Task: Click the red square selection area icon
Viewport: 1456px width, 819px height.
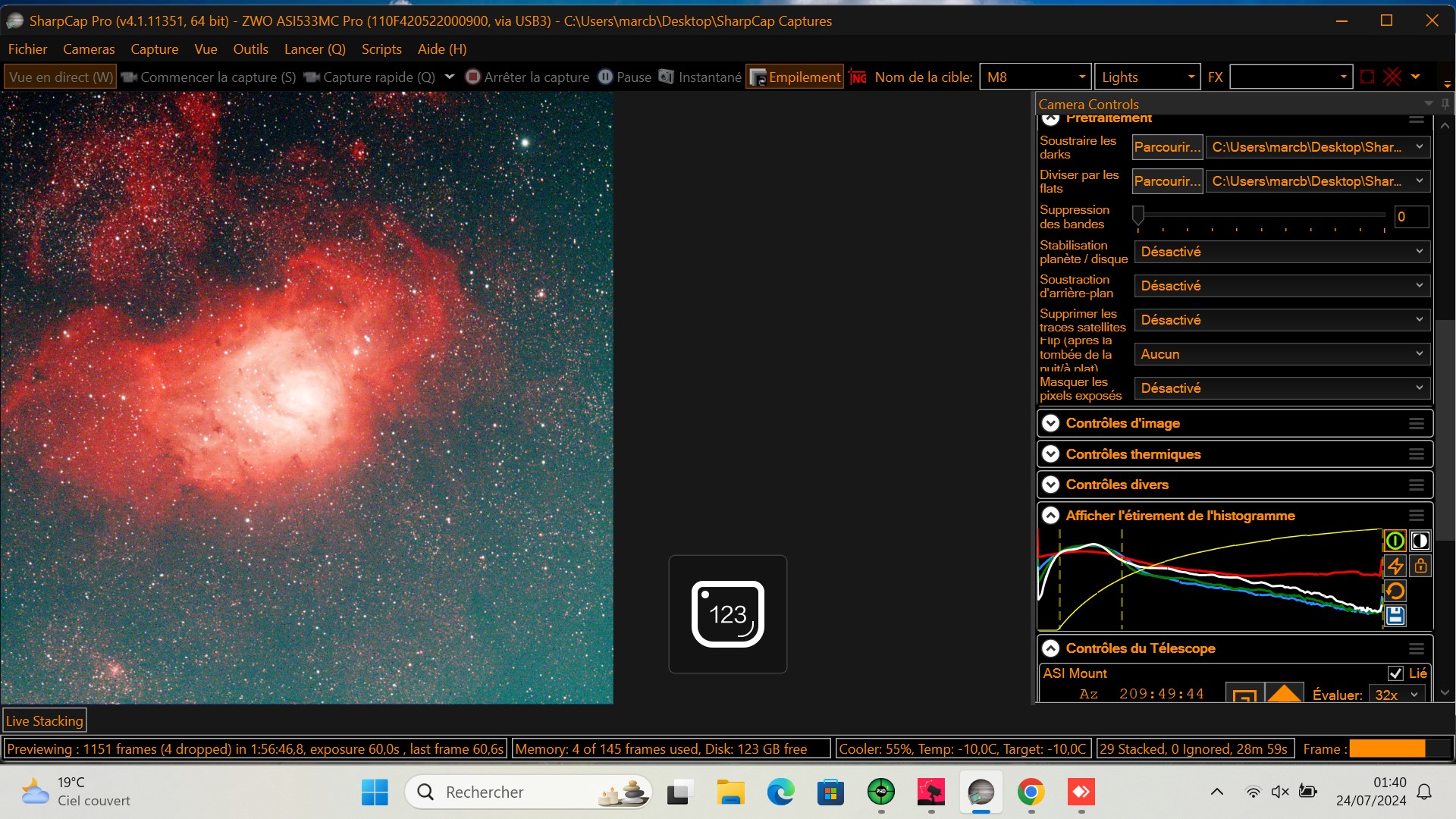Action: click(1367, 77)
